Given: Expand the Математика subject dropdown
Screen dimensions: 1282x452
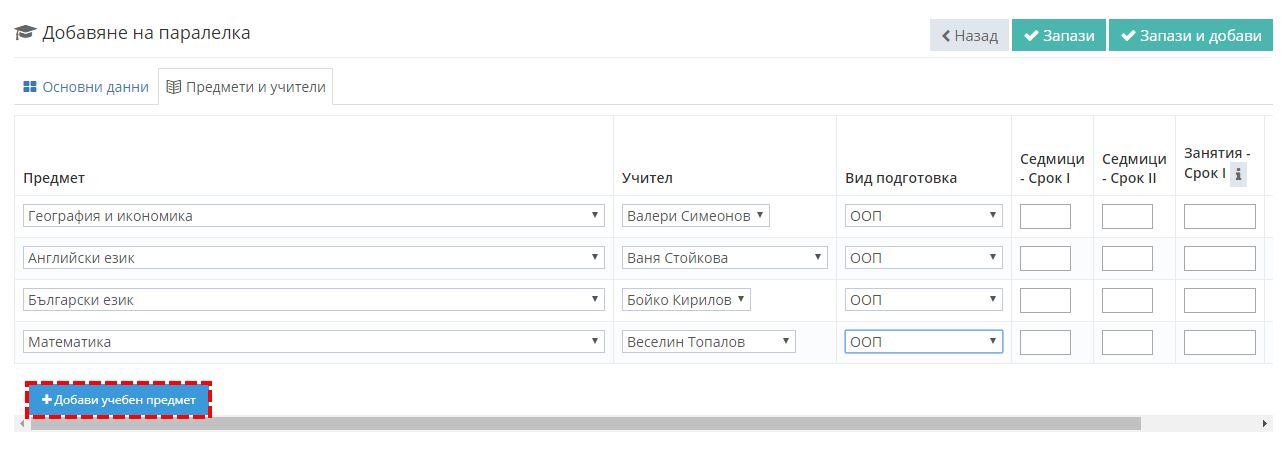Looking at the screenshot, I should pos(314,342).
